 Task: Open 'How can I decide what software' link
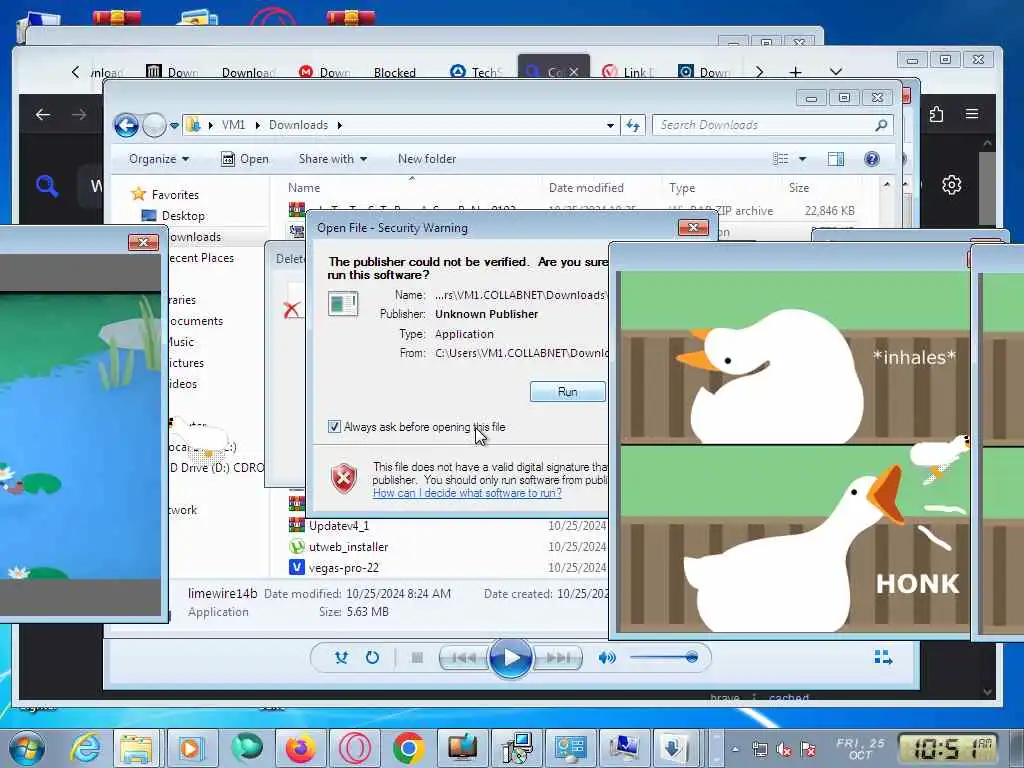pos(467,493)
